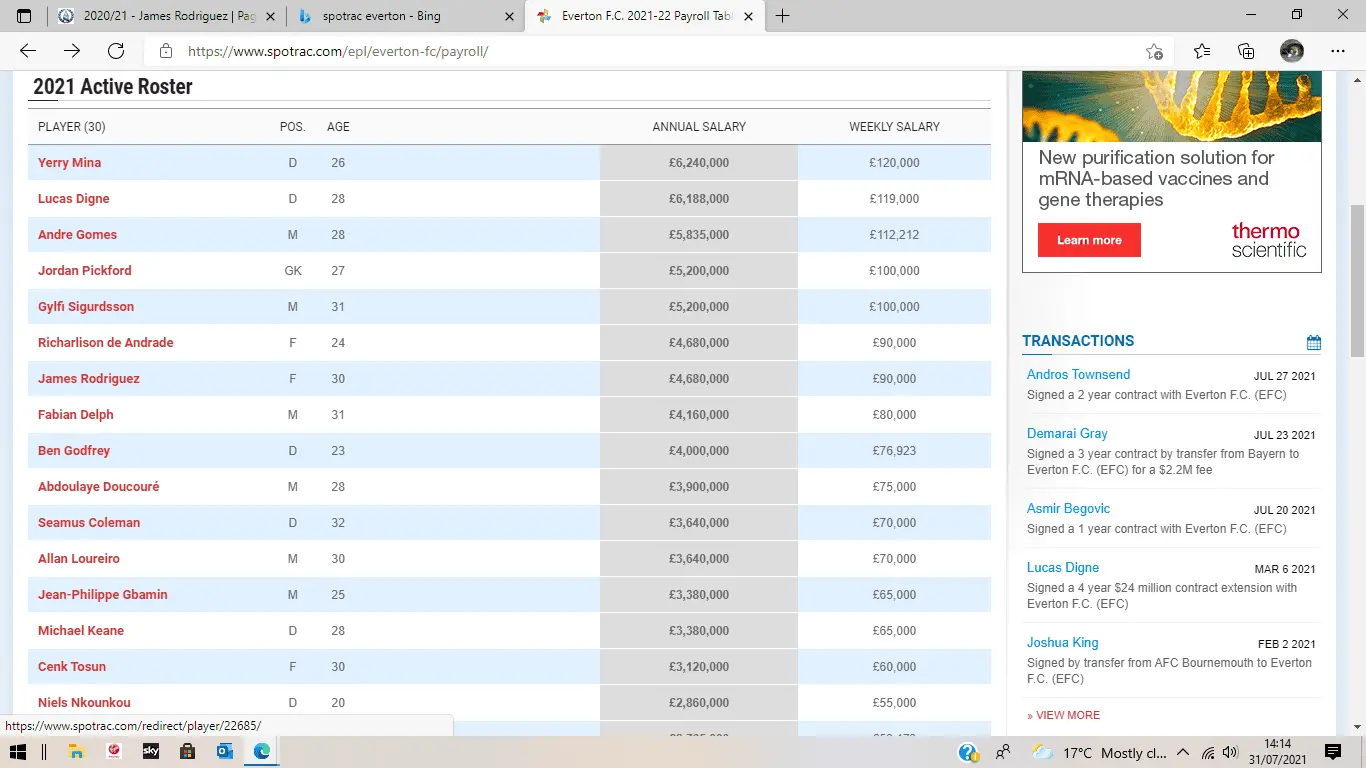Screen dimensions: 1366x768
Task: Open the Favorites list icon
Action: (x=1202, y=51)
